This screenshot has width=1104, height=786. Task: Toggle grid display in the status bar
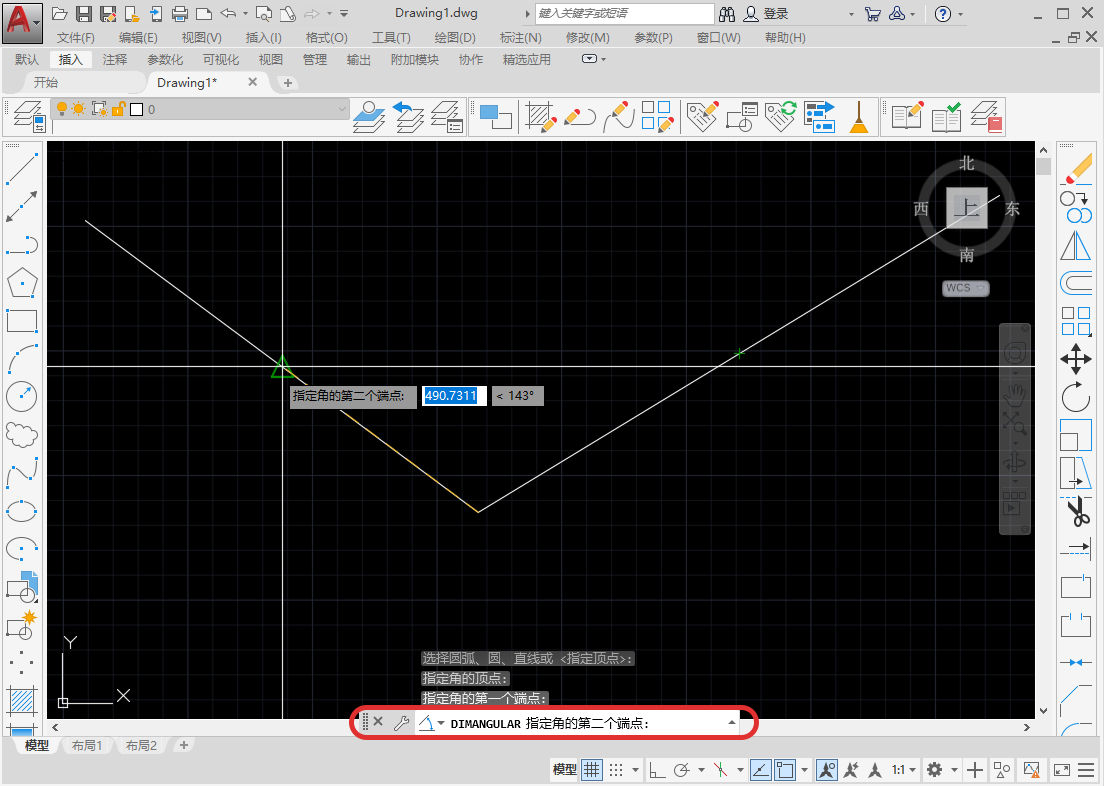(591, 769)
